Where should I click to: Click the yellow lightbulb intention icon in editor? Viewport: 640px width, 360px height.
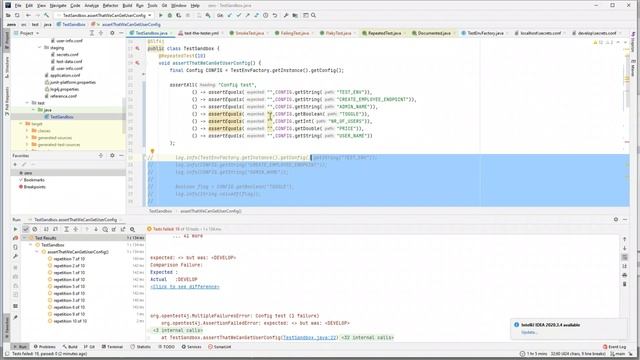tap(152, 151)
